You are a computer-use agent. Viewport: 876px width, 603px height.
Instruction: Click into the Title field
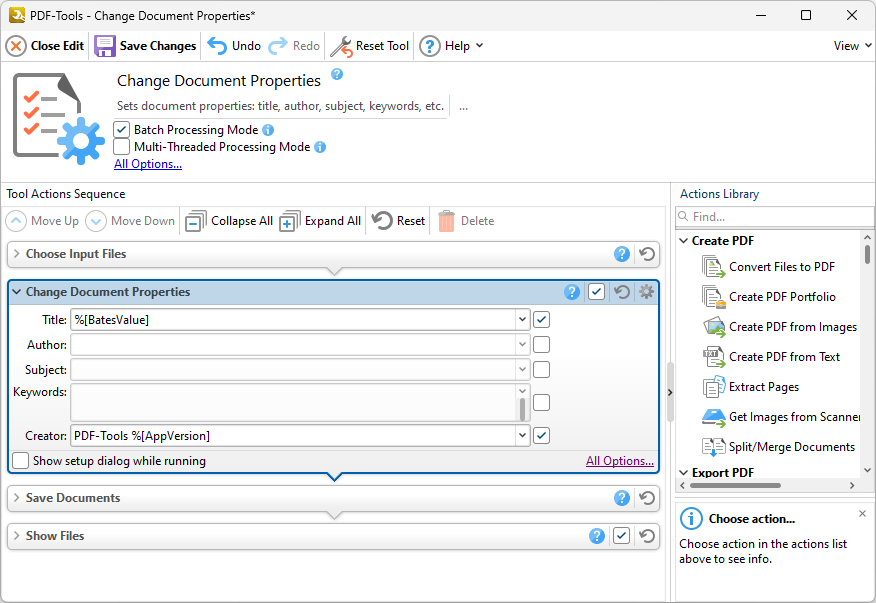click(x=293, y=320)
